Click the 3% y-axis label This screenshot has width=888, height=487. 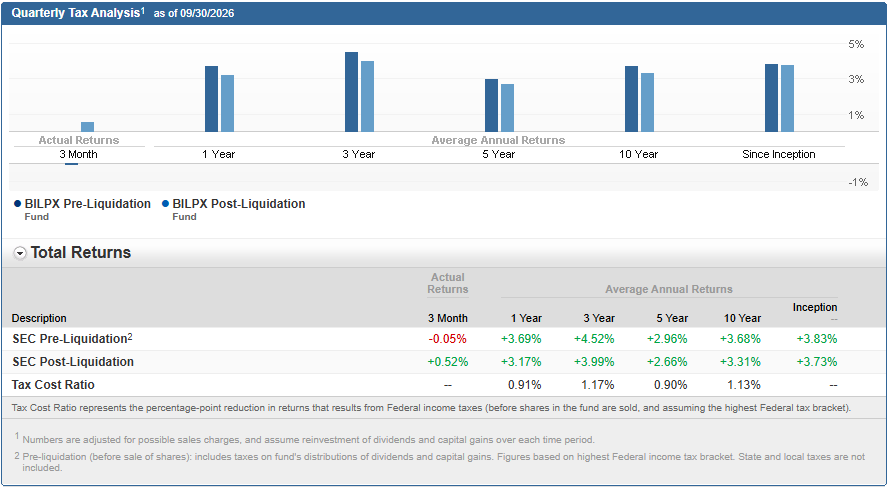pyautogui.click(x=856, y=80)
